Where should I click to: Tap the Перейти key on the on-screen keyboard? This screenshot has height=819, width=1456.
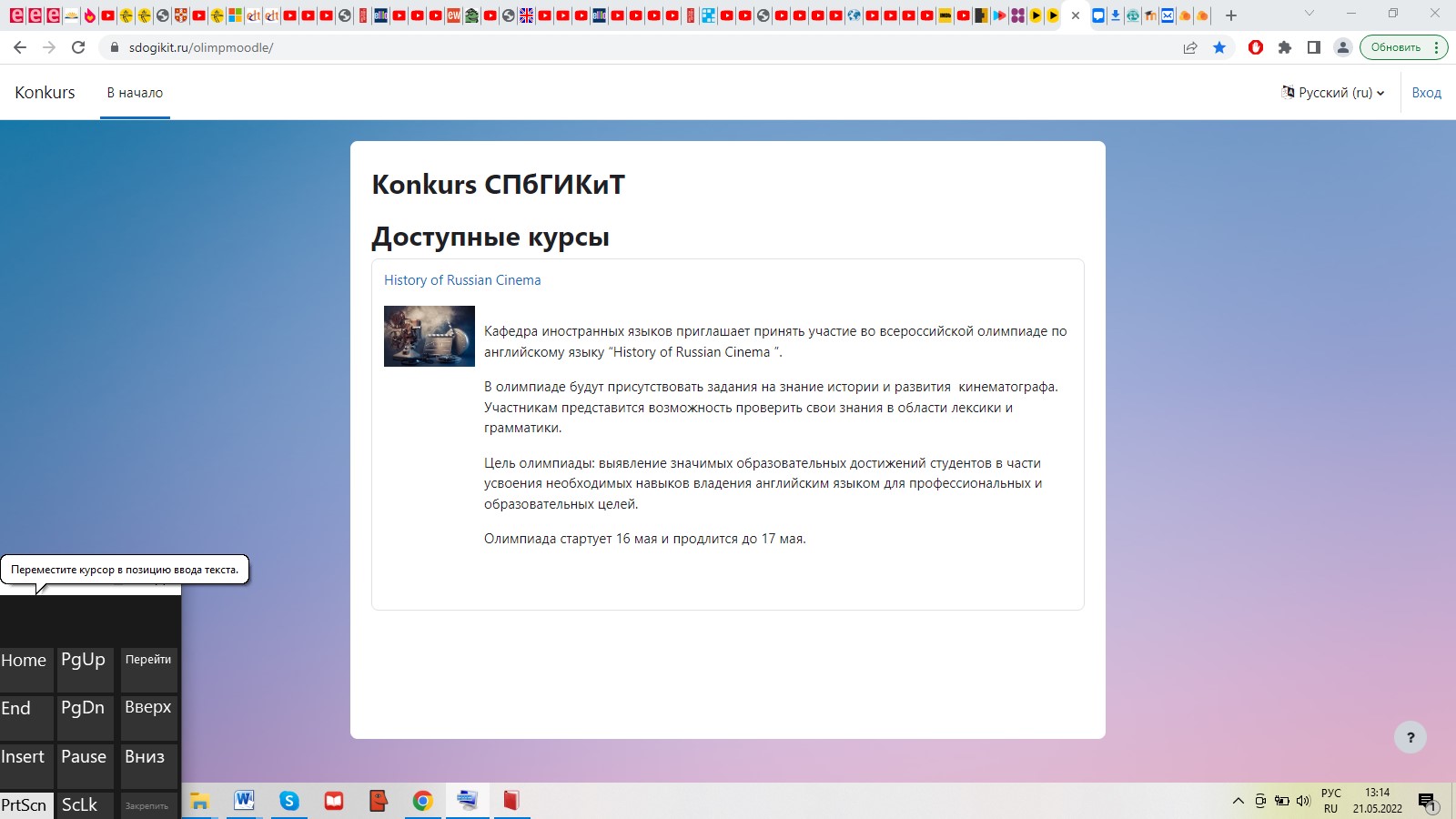[x=149, y=670]
